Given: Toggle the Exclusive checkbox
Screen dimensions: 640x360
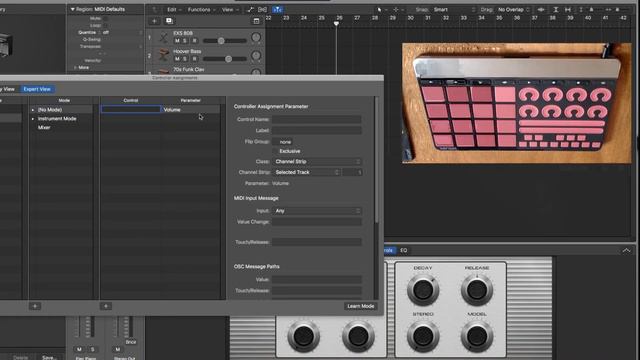Looking at the screenshot, I should pos(276,151).
